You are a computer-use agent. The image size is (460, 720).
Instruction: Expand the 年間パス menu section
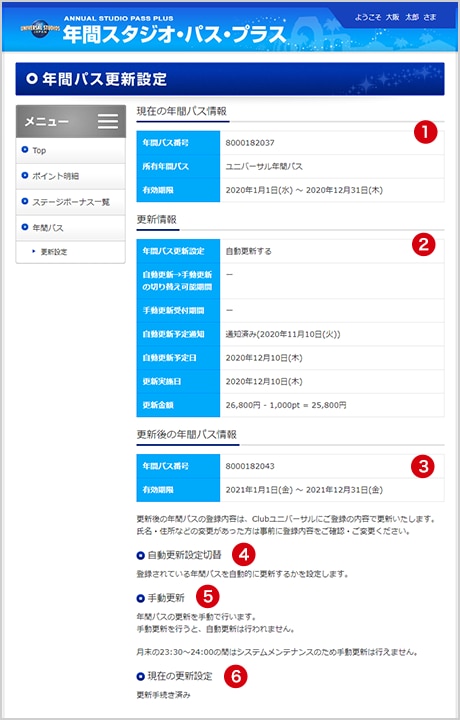[71, 228]
